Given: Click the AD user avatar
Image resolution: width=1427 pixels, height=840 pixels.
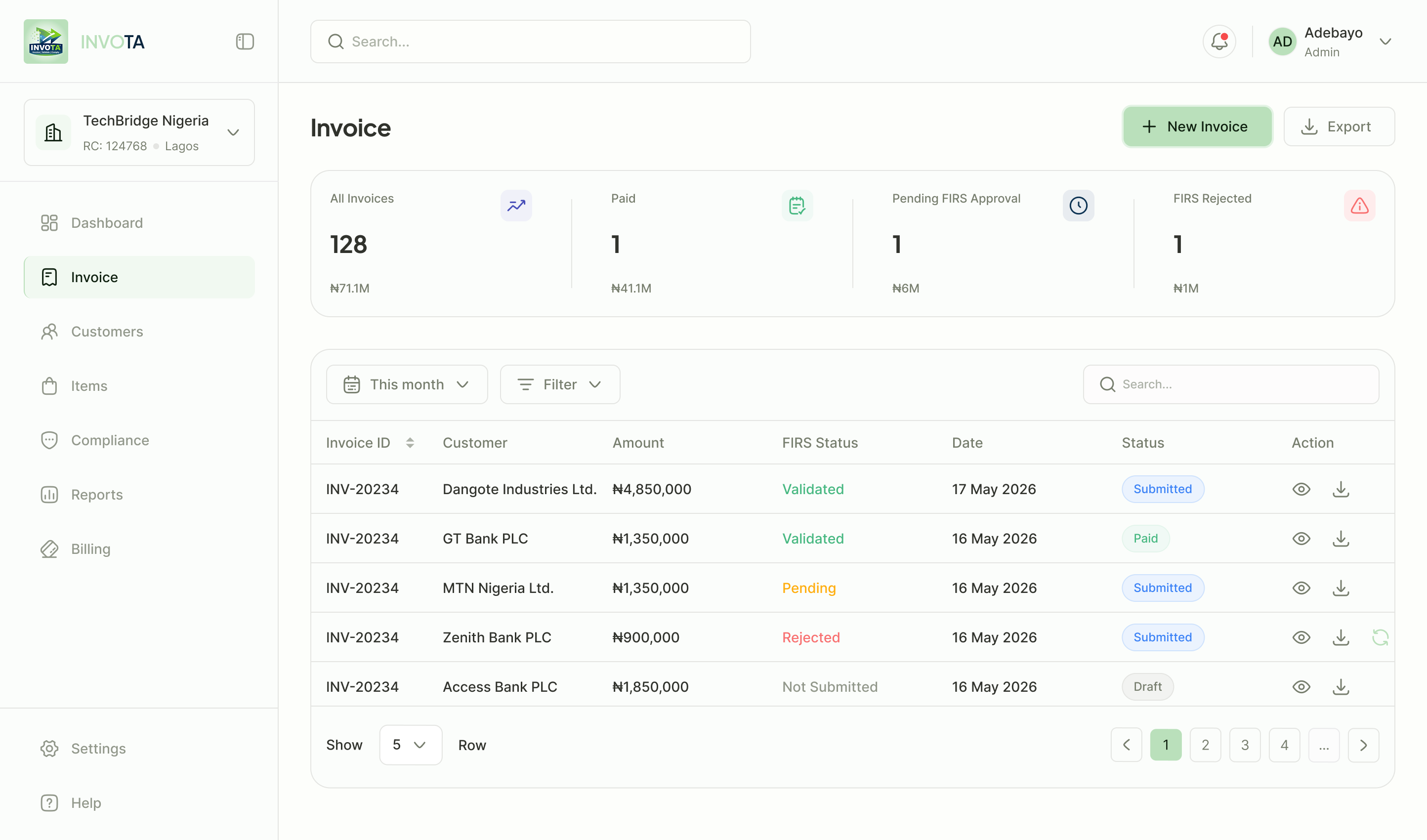Looking at the screenshot, I should [1282, 42].
